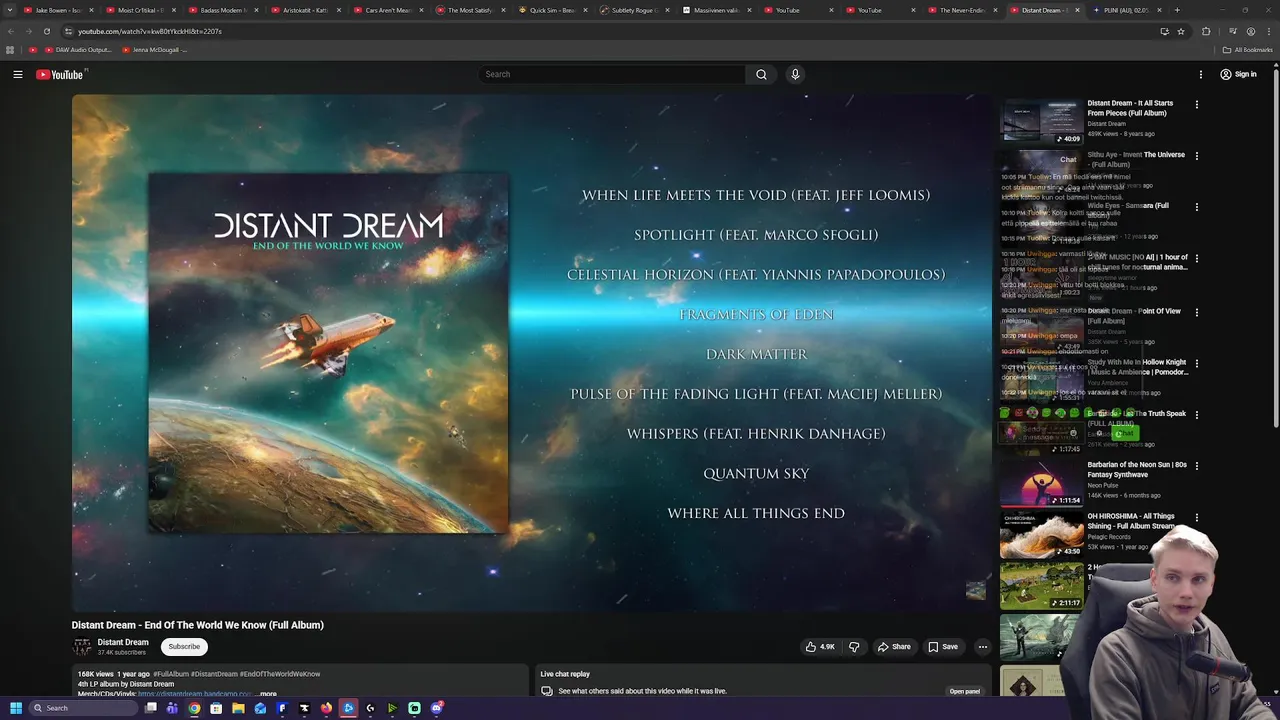Viewport: 1280px width, 720px height.
Task: Like the video with thumbs up
Action: point(821,647)
